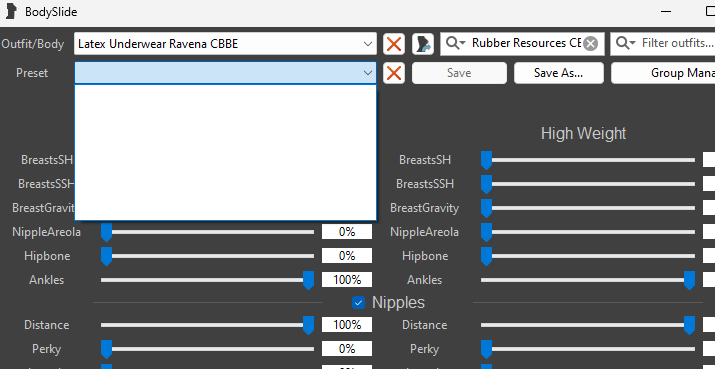This screenshot has width=715, height=369.
Task: Click the high weight BreastGravity slider
Action: coord(588,208)
